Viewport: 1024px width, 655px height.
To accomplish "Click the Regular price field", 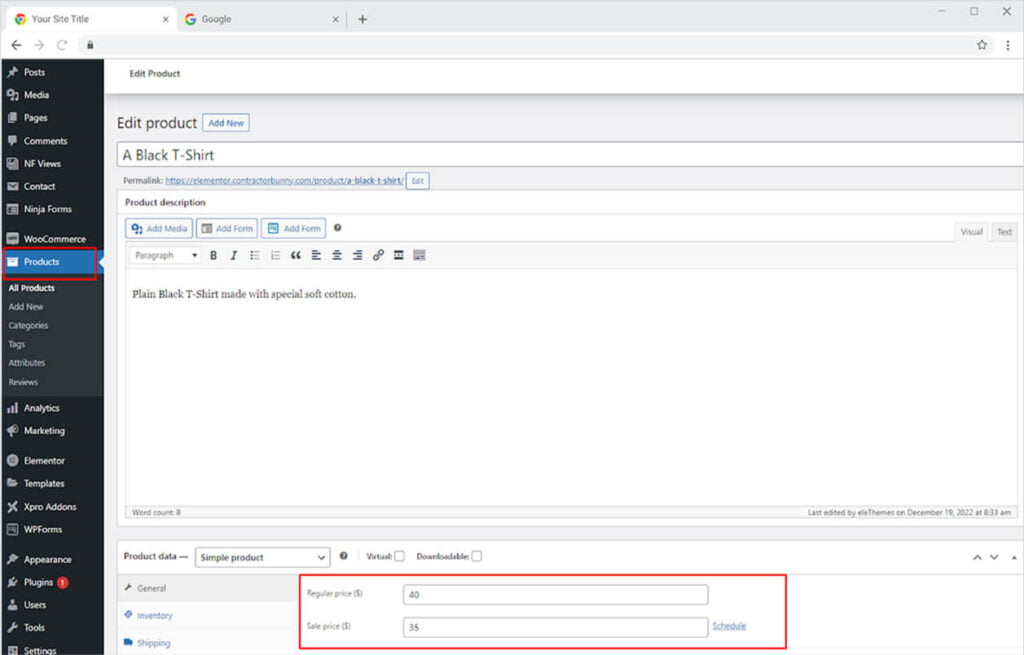I will 555,595.
